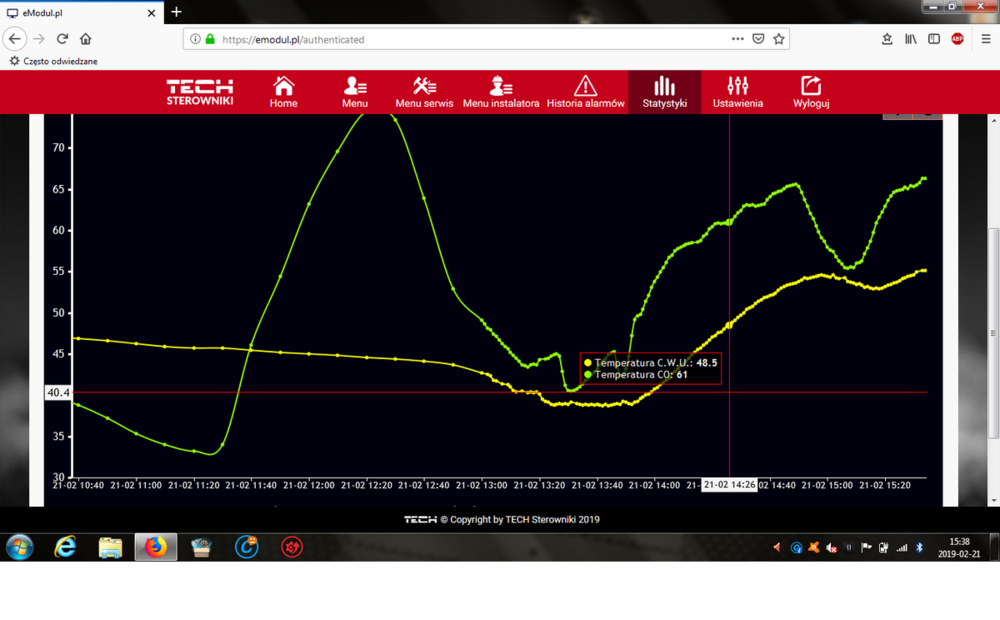Click the TECH Sterowniki logo
Viewport: 1000px width, 620px height.
tap(200, 92)
